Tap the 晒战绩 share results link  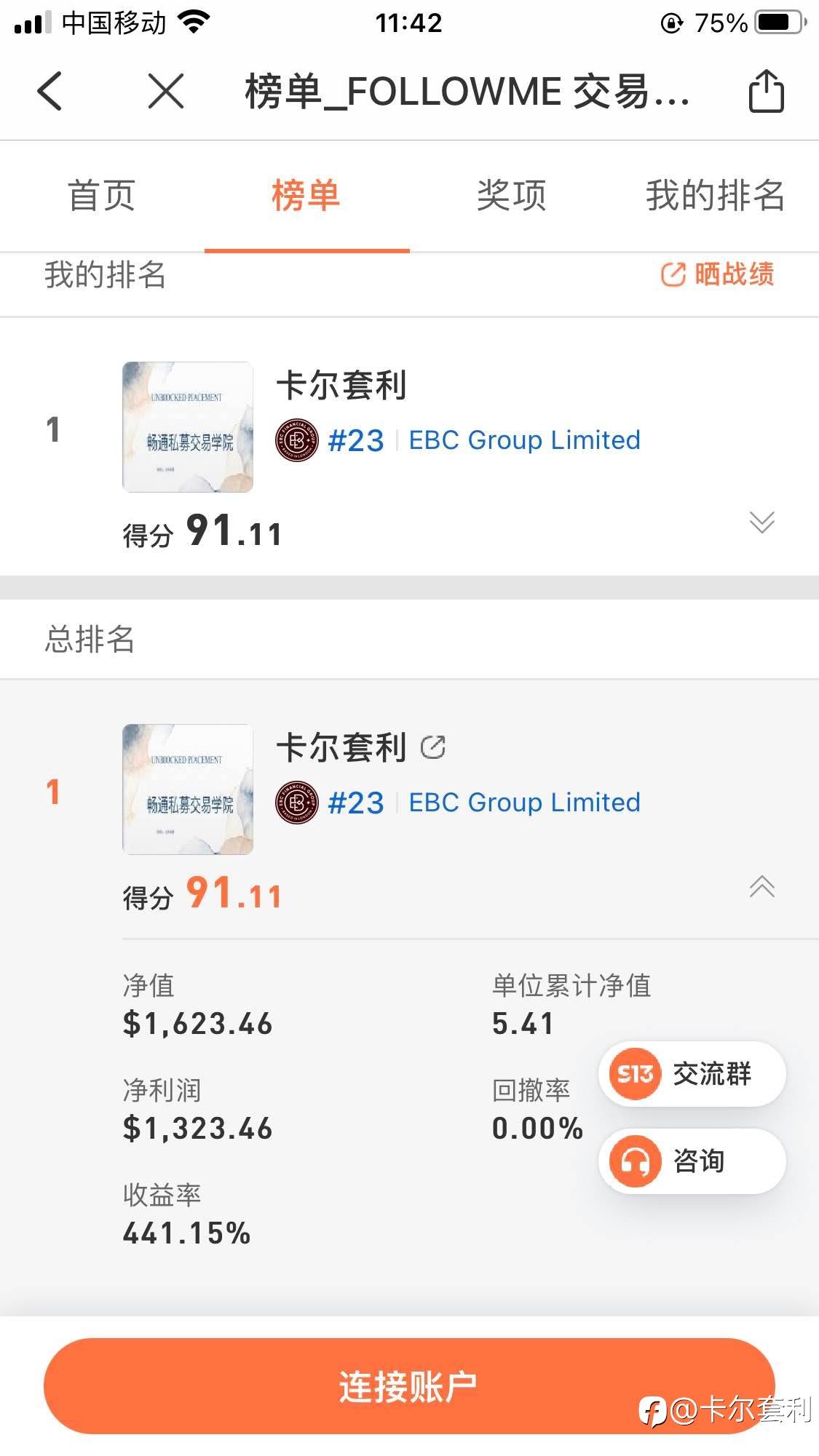[717, 275]
